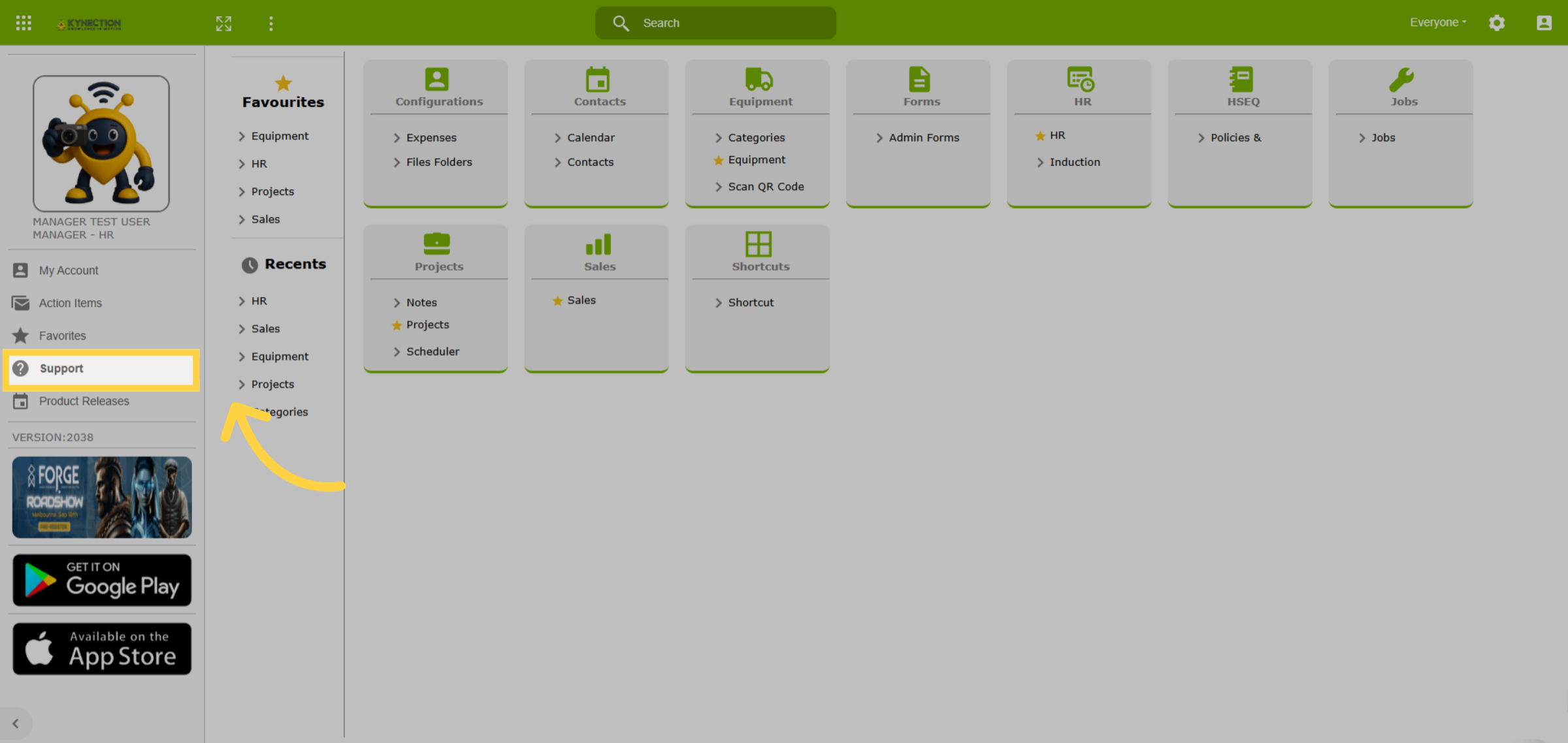Unfavourite HR star in HR card
The image size is (1568, 743).
1040,136
